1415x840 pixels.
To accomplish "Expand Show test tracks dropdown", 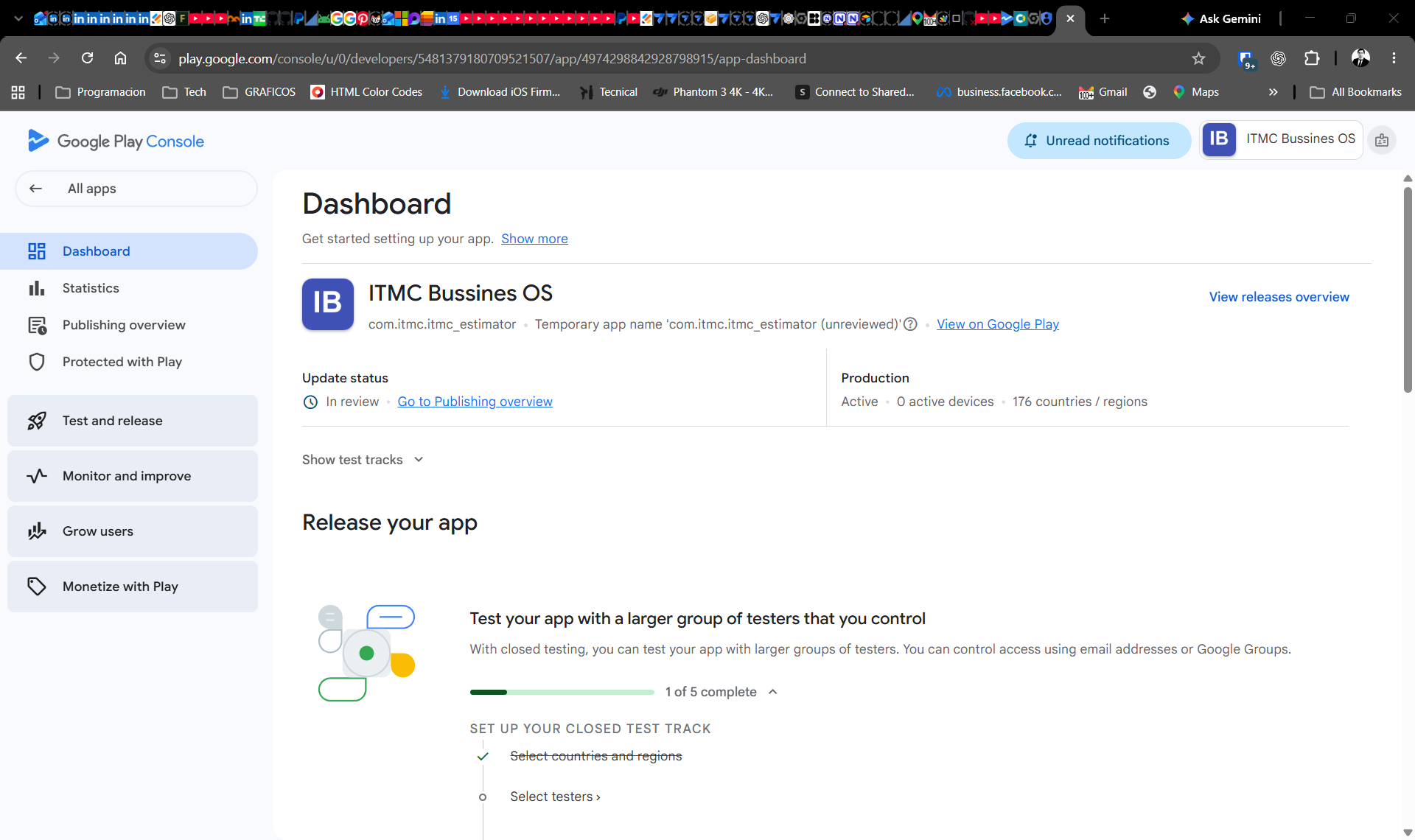I will [363, 460].
